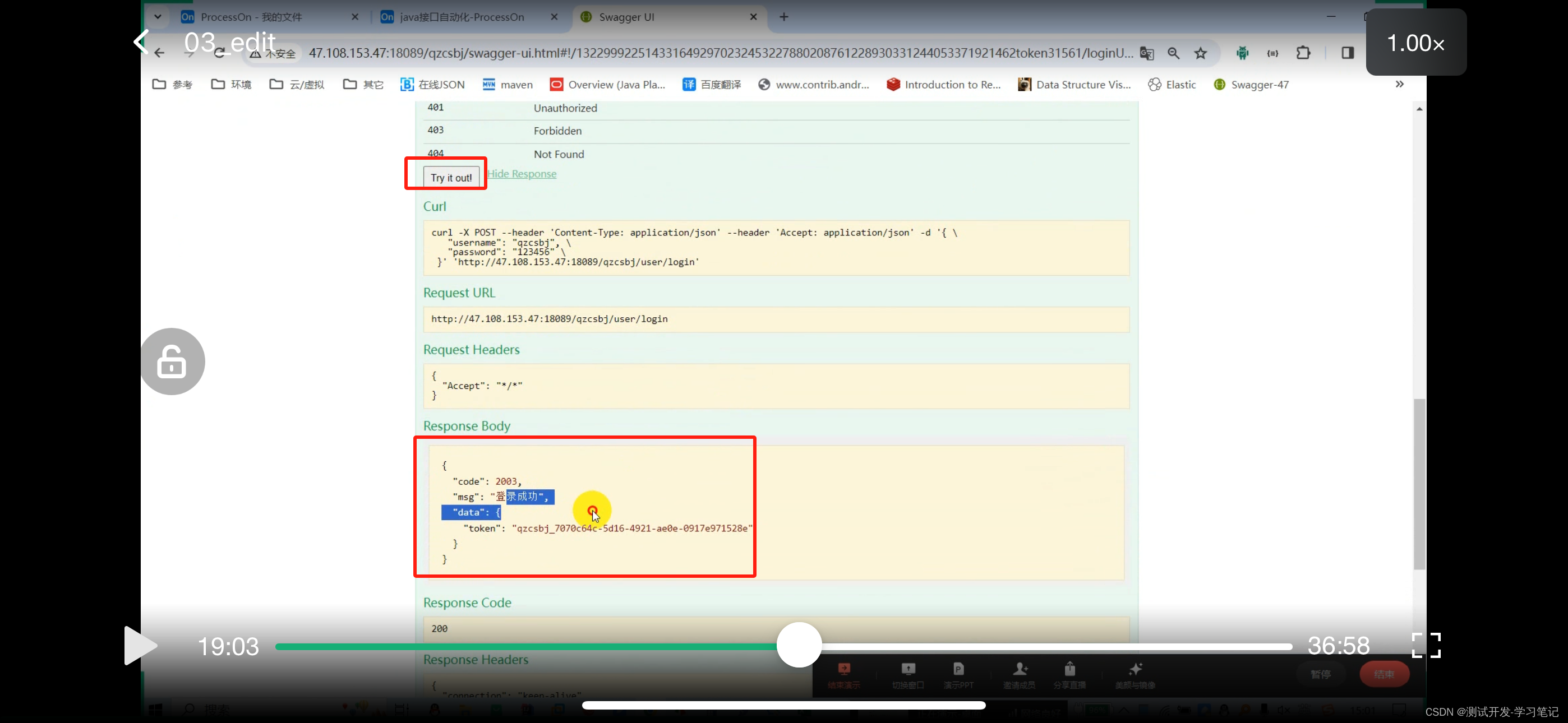Click the 美颜与镜像 meeting icon
The image size is (1568, 723).
click(x=1135, y=675)
